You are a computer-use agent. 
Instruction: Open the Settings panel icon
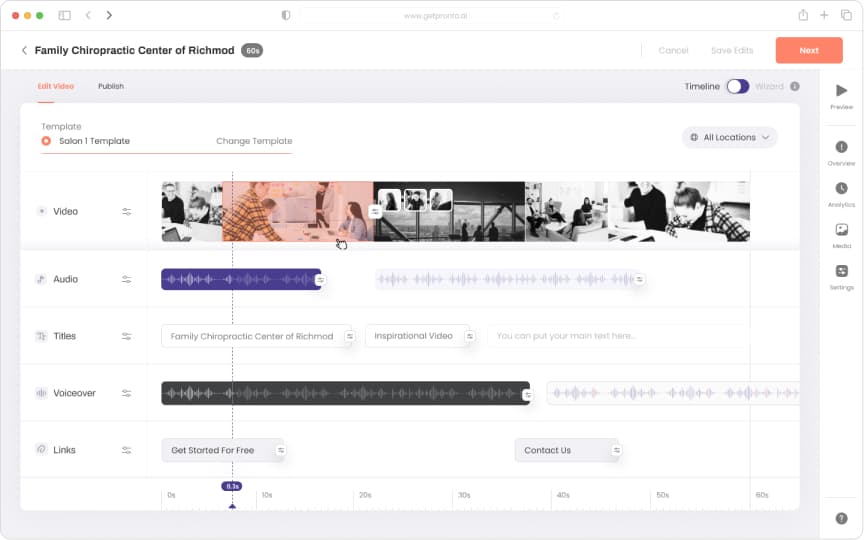click(x=841, y=271)
